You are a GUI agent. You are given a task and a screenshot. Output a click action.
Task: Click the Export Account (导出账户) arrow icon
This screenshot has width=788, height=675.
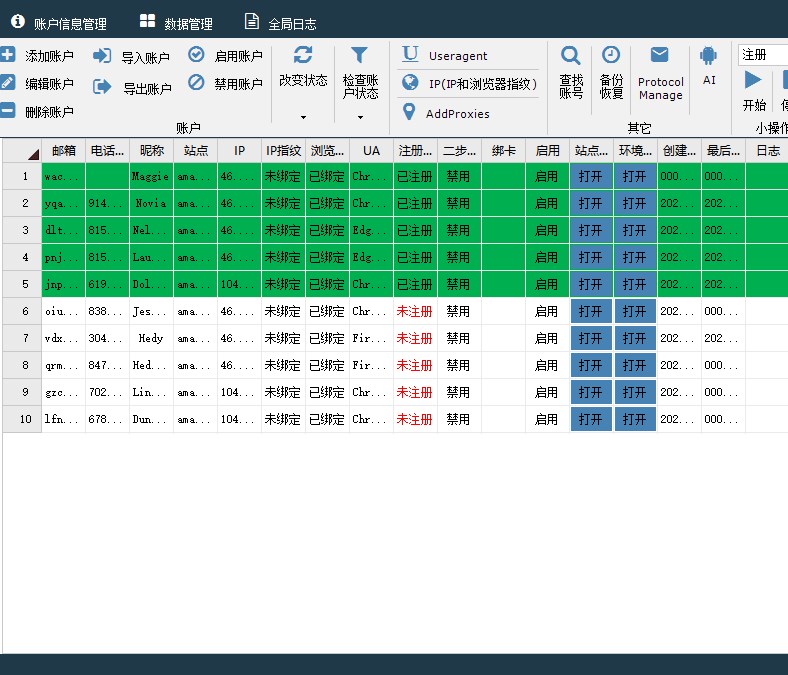click(102, 87)
